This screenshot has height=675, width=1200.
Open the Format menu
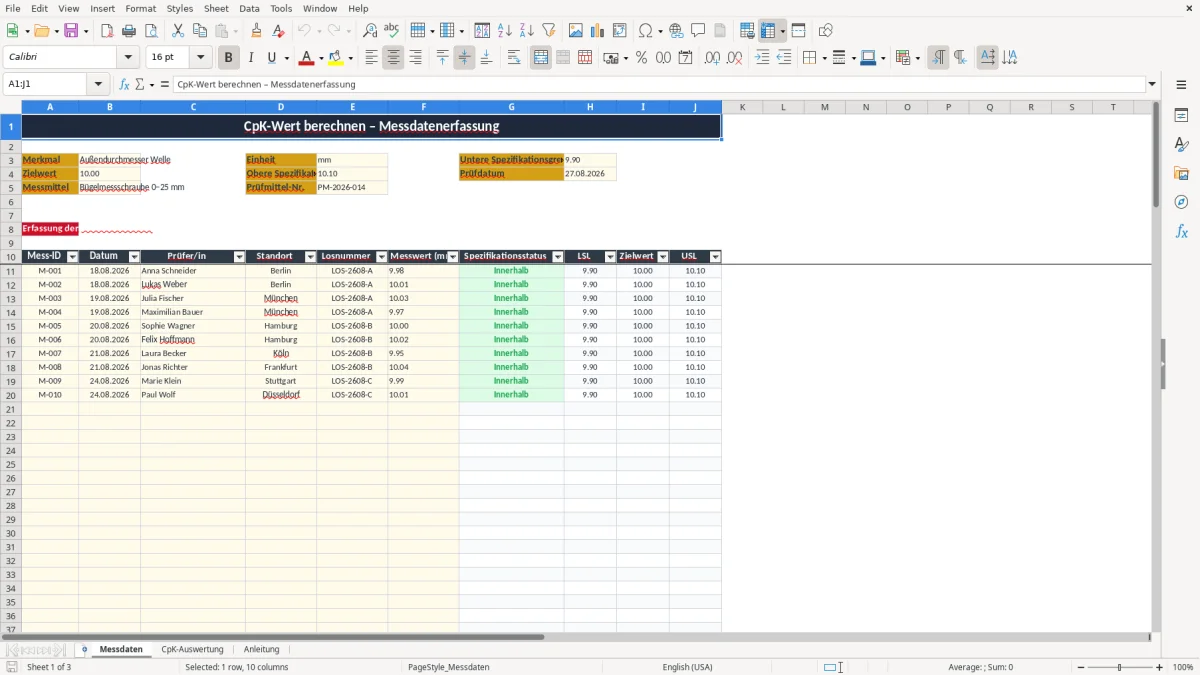[140, 8]
